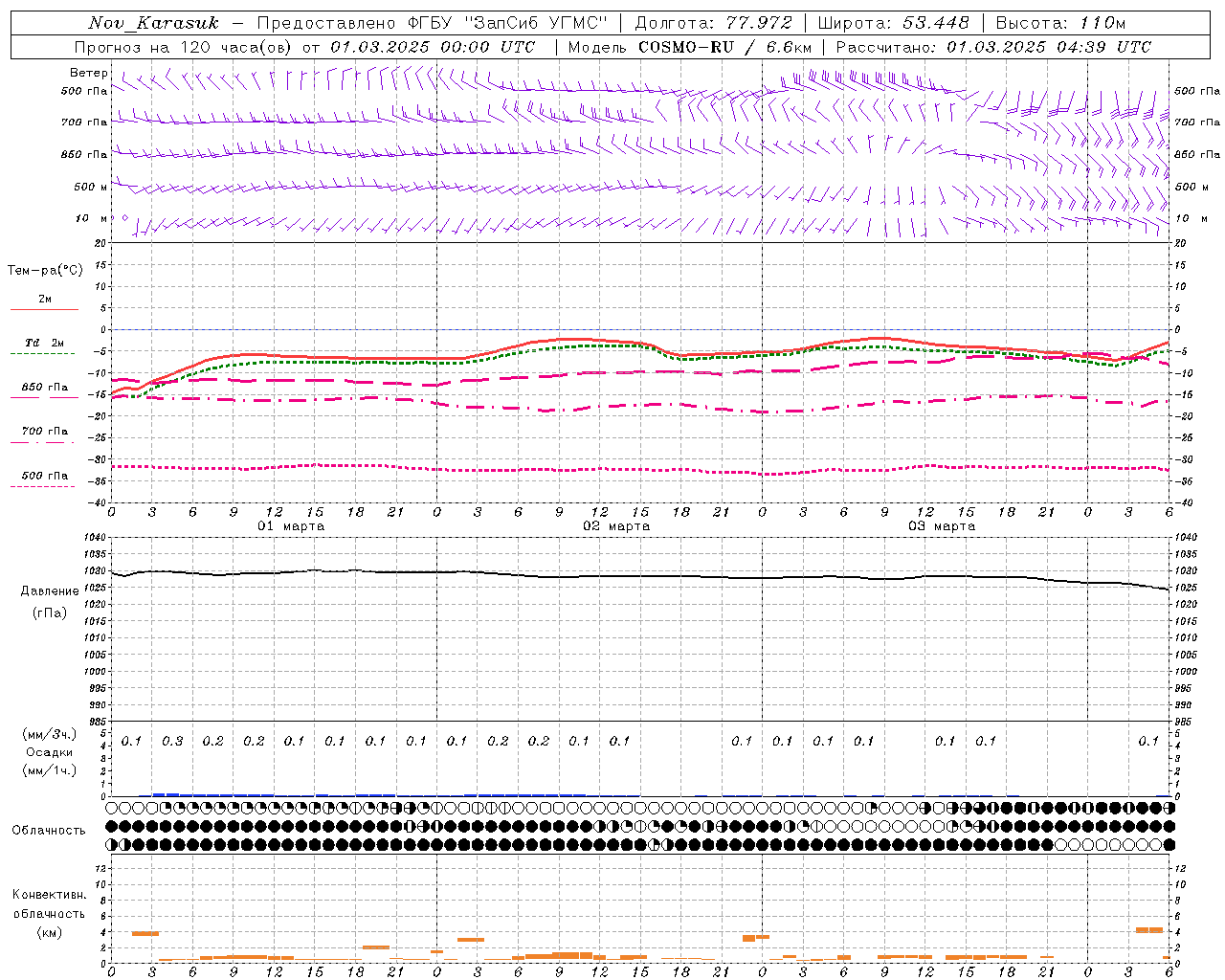Click the model name COSMO-RU / 6.6км
The width and height of the screenshot is (1225, 980).
point(725,47)
